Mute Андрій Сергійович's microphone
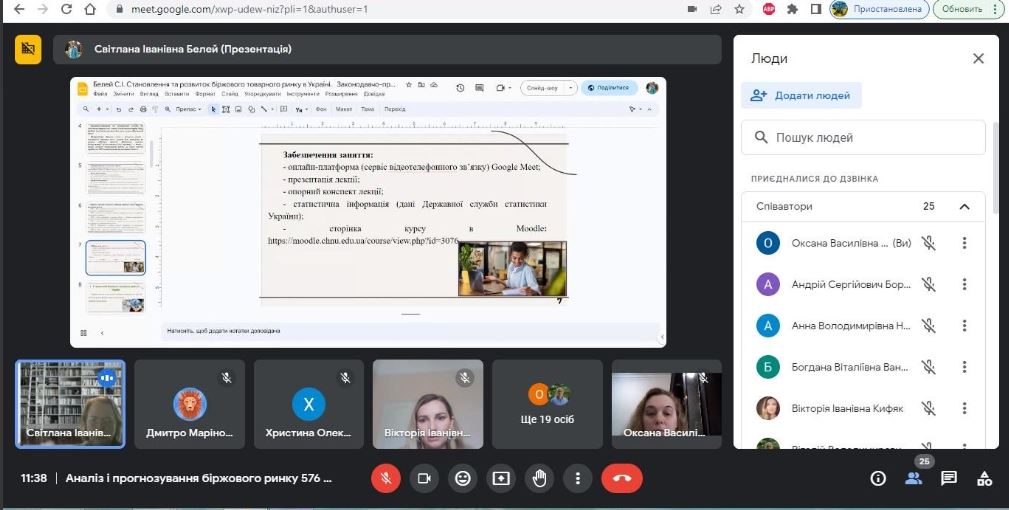 [x=928, y=284]
